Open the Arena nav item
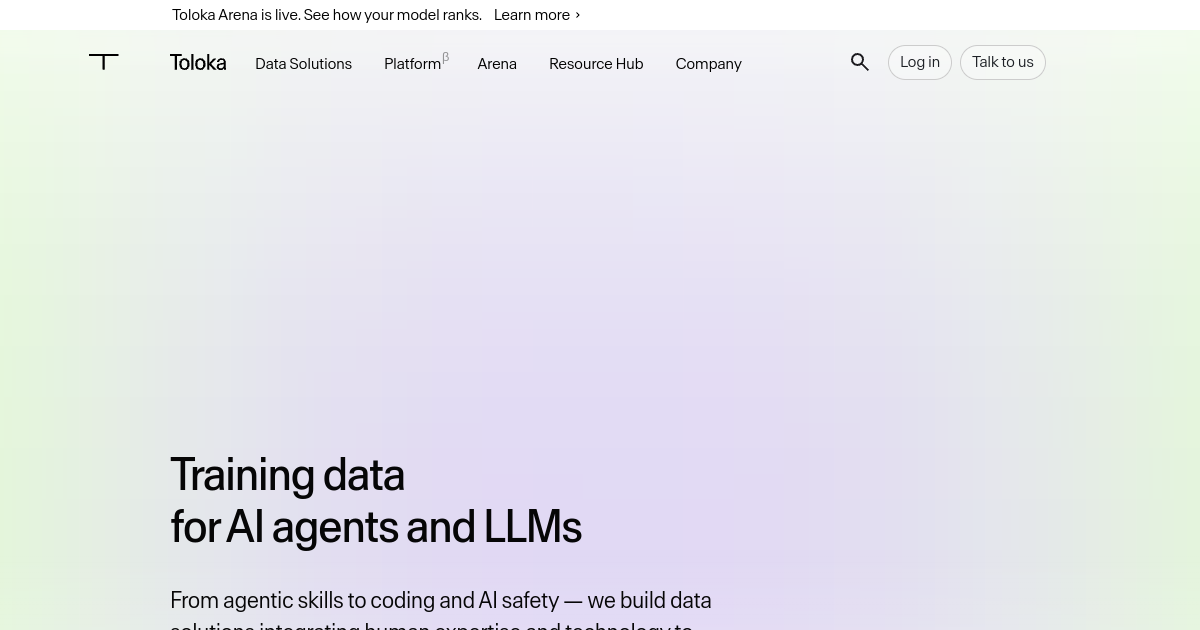The width and height of the screenshot is (1200, 630). [x=497, y=64]
